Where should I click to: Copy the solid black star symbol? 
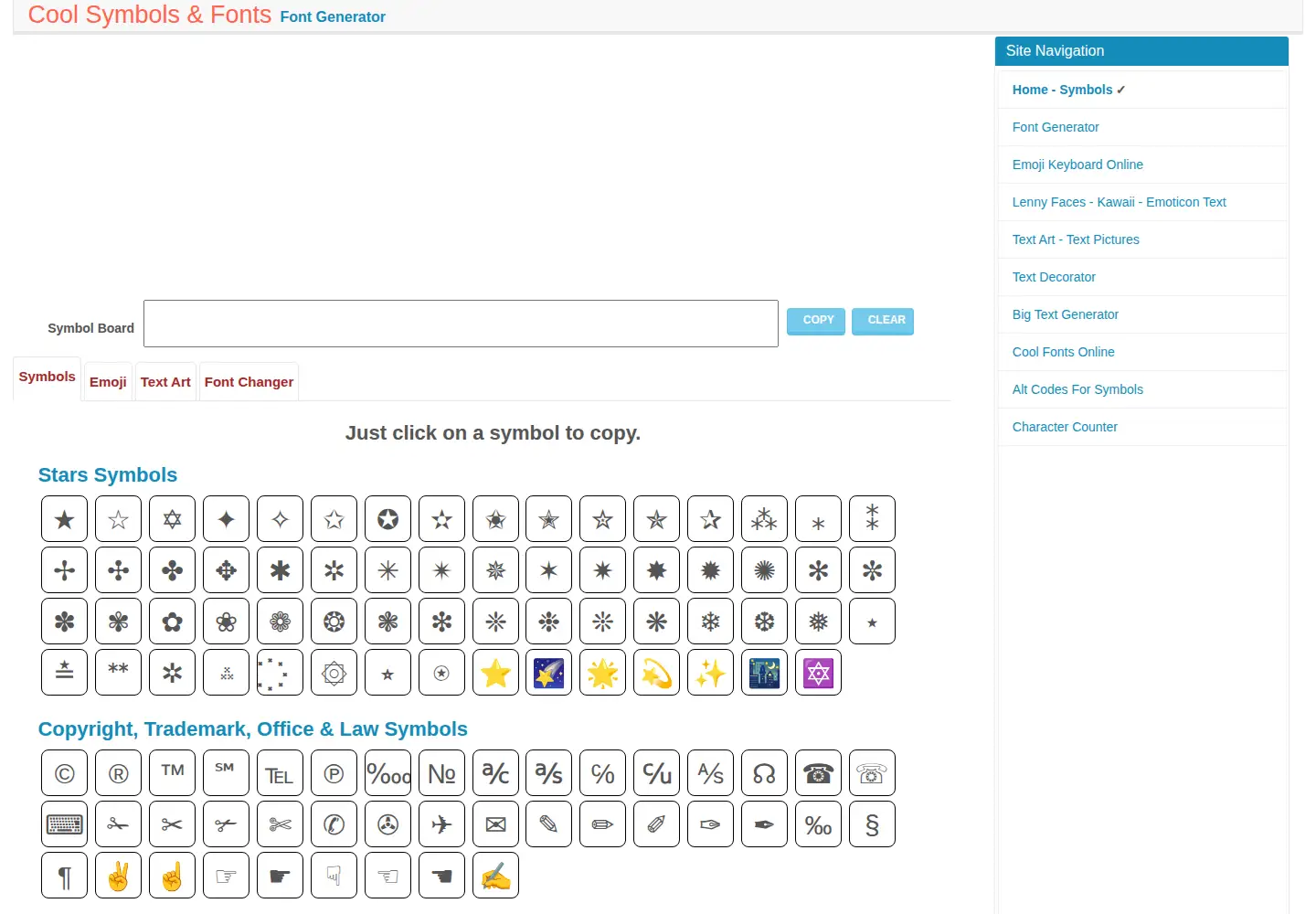64,519
